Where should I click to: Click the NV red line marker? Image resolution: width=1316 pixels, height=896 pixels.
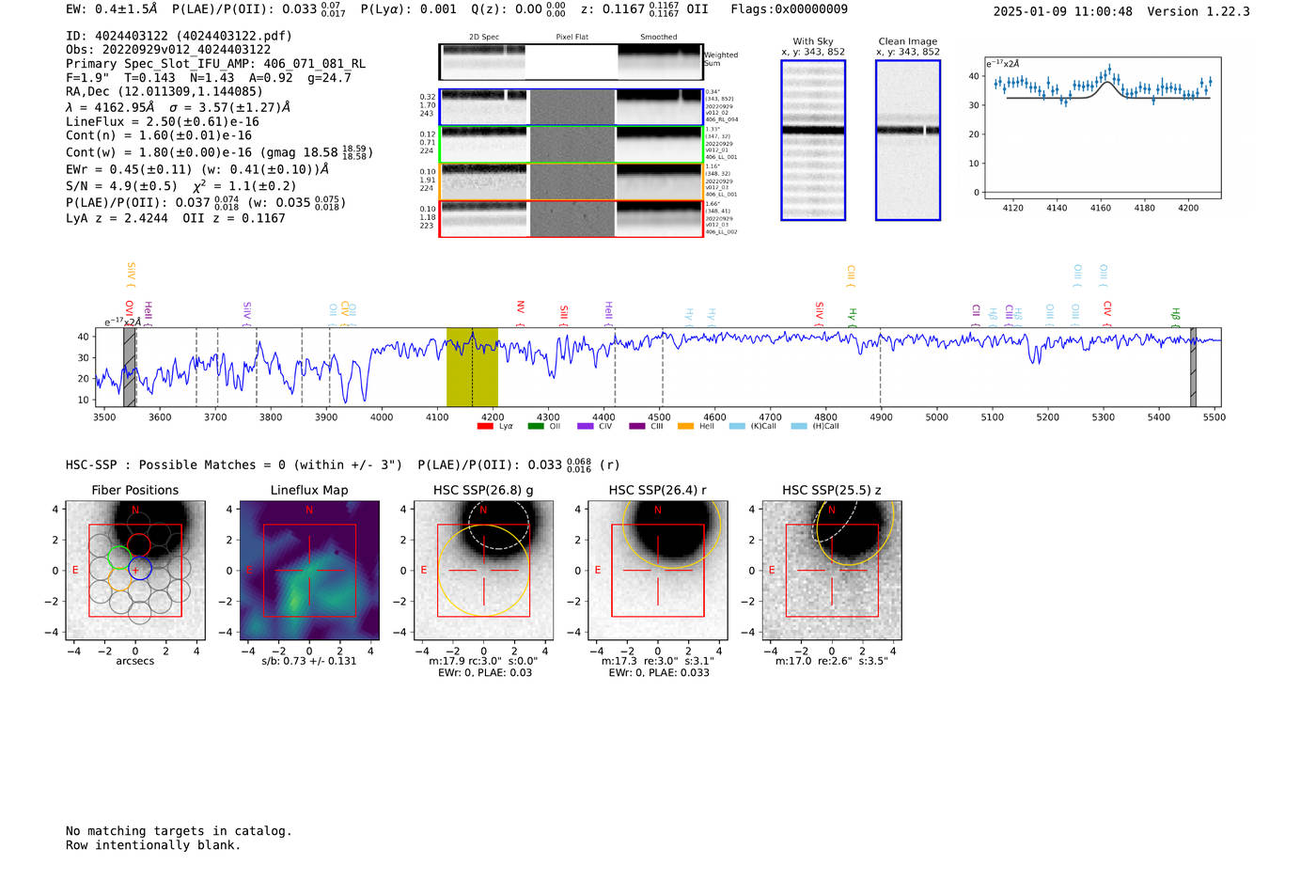[521, 313]
